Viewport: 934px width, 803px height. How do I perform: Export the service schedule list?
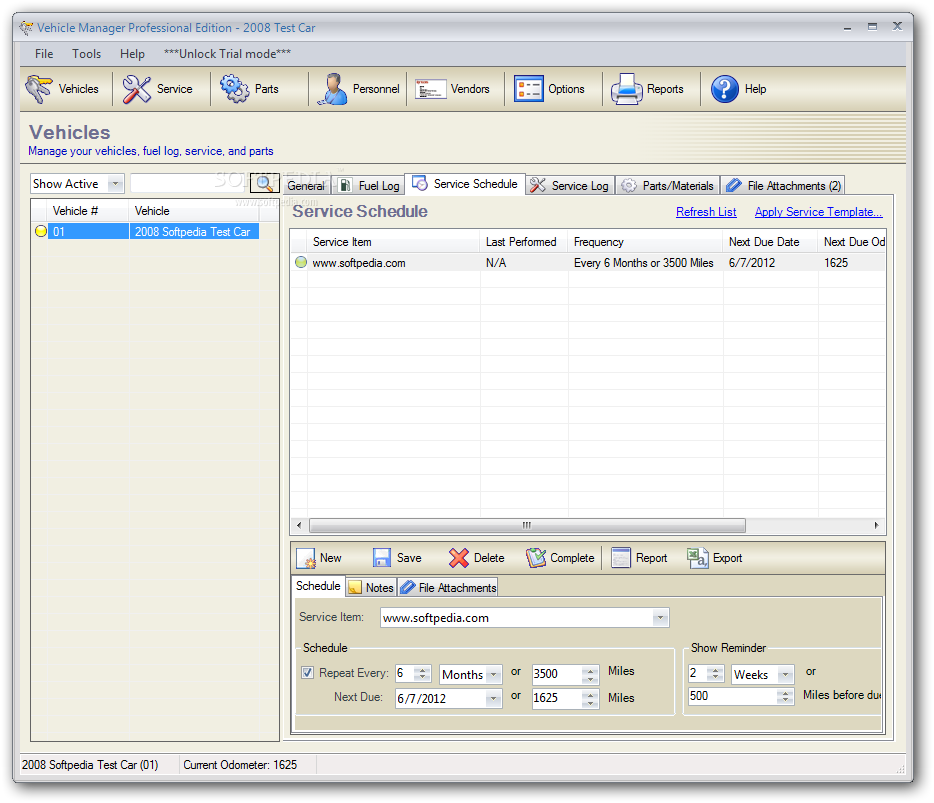click(715, 558)
